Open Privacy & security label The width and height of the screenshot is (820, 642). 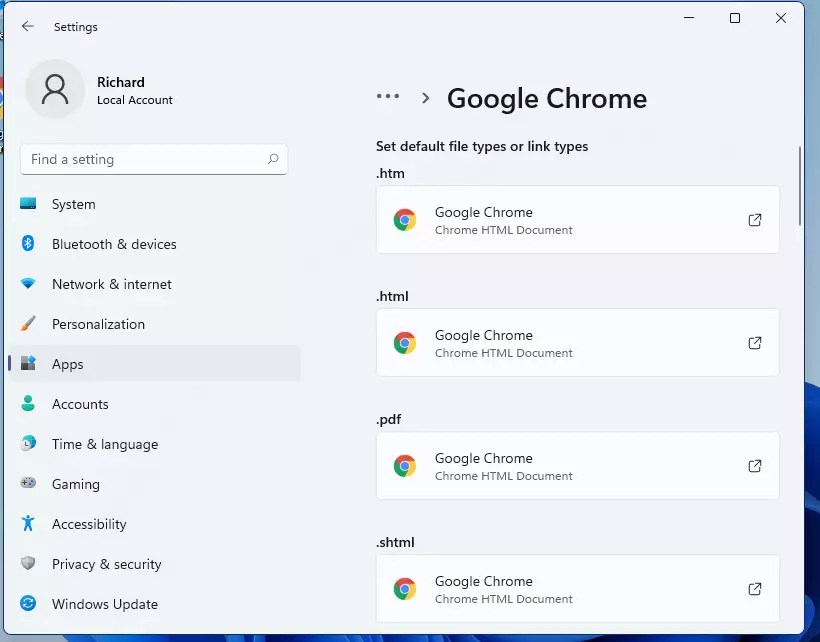[x=107, y=564]
